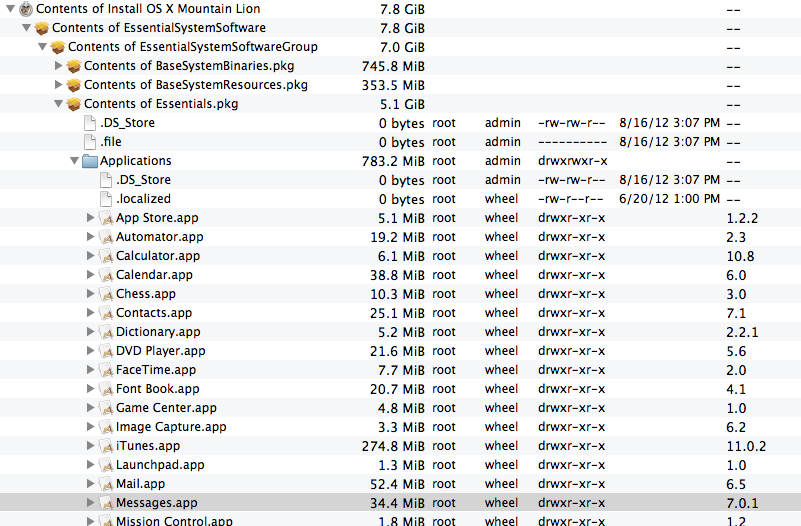Viewport: 801px width, 526px height.
Task: Click the 274.8 MiB size of iTunes.app
Action: click(x=393, y=446)
